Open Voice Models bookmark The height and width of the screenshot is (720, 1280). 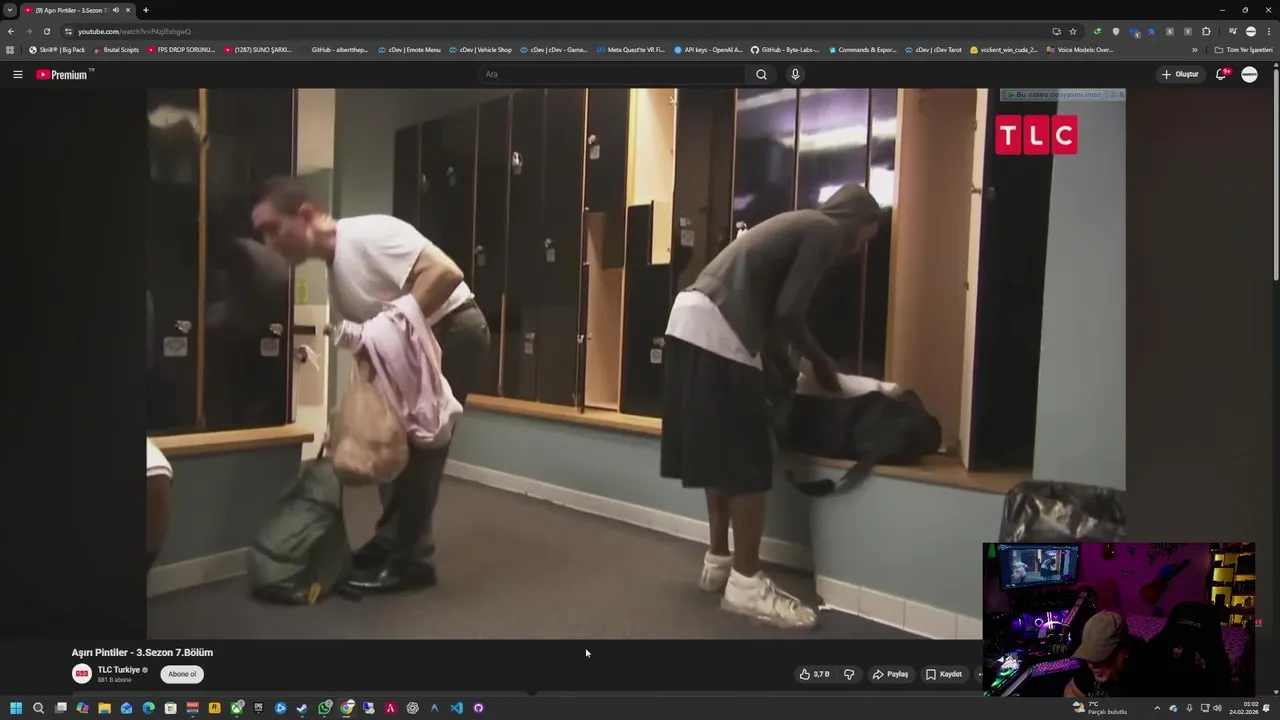(1079, 49)
